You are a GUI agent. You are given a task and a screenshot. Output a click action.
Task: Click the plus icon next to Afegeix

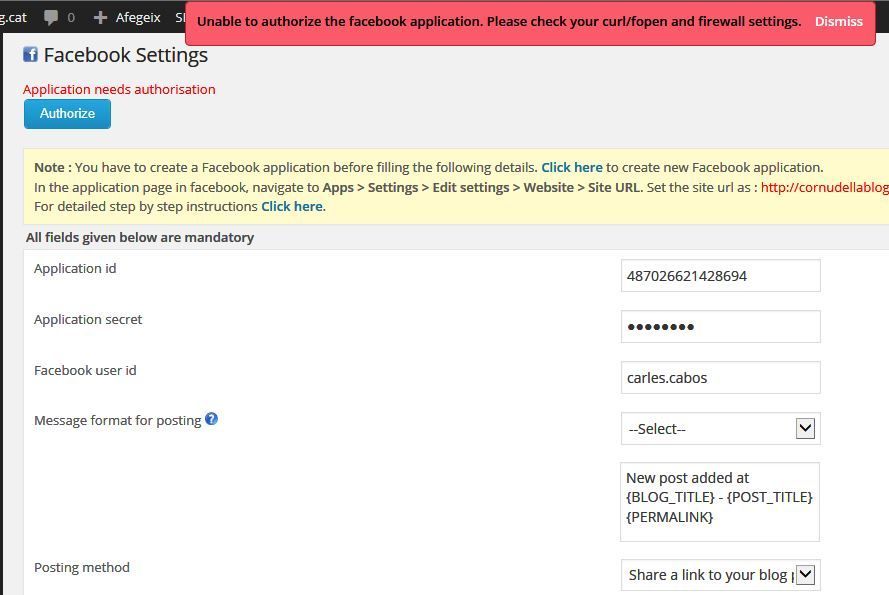[100, 18]
